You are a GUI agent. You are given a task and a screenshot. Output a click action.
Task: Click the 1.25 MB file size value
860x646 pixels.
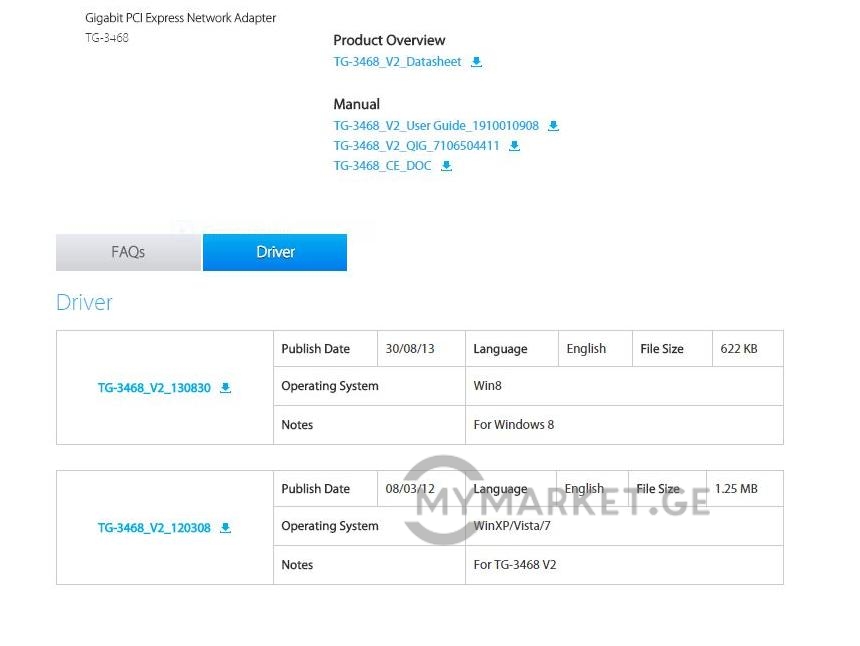(x=736, y=489)
